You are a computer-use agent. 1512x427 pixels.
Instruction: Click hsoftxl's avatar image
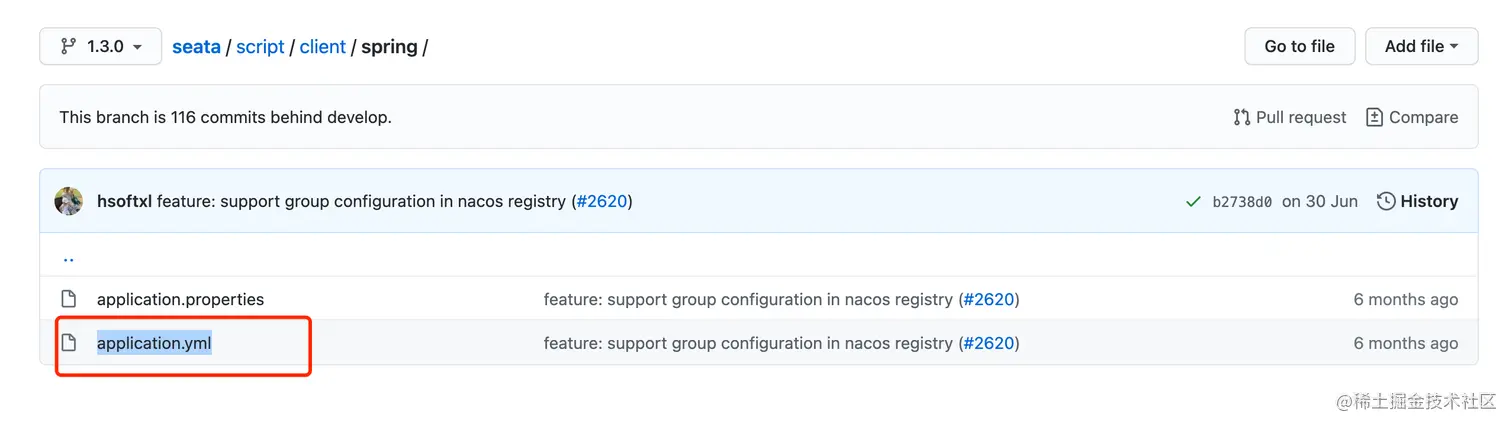[69, 201]
